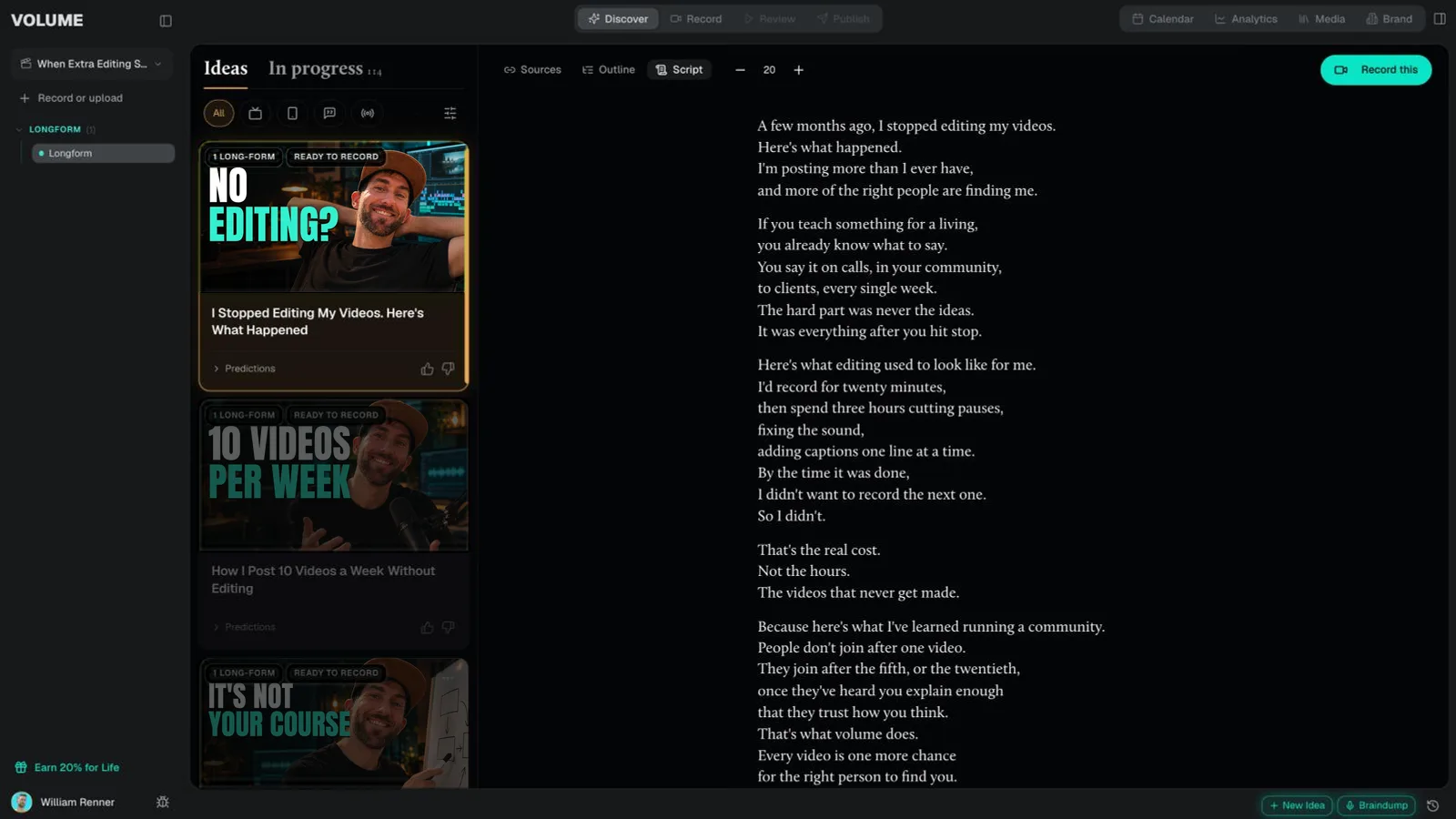Show the Outline view

click(608, 70)
